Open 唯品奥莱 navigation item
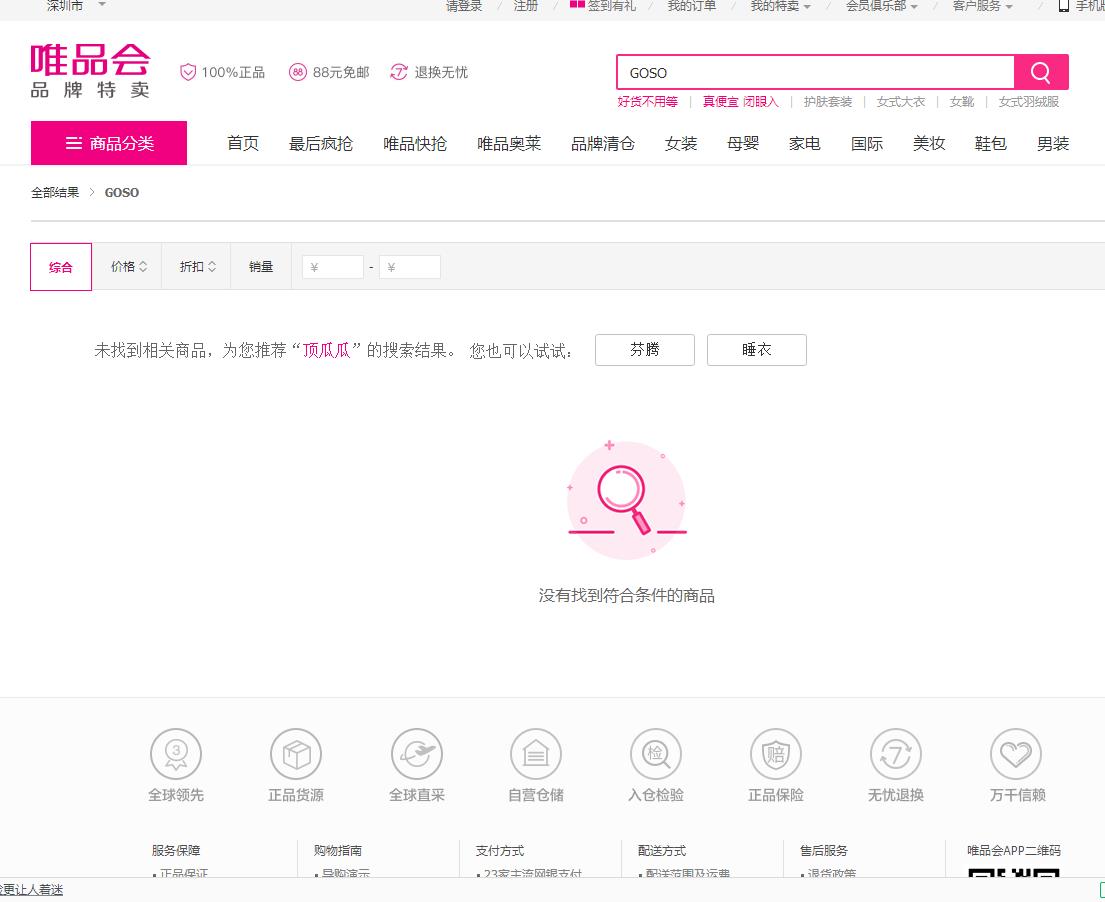 click(x=509, y=144)
